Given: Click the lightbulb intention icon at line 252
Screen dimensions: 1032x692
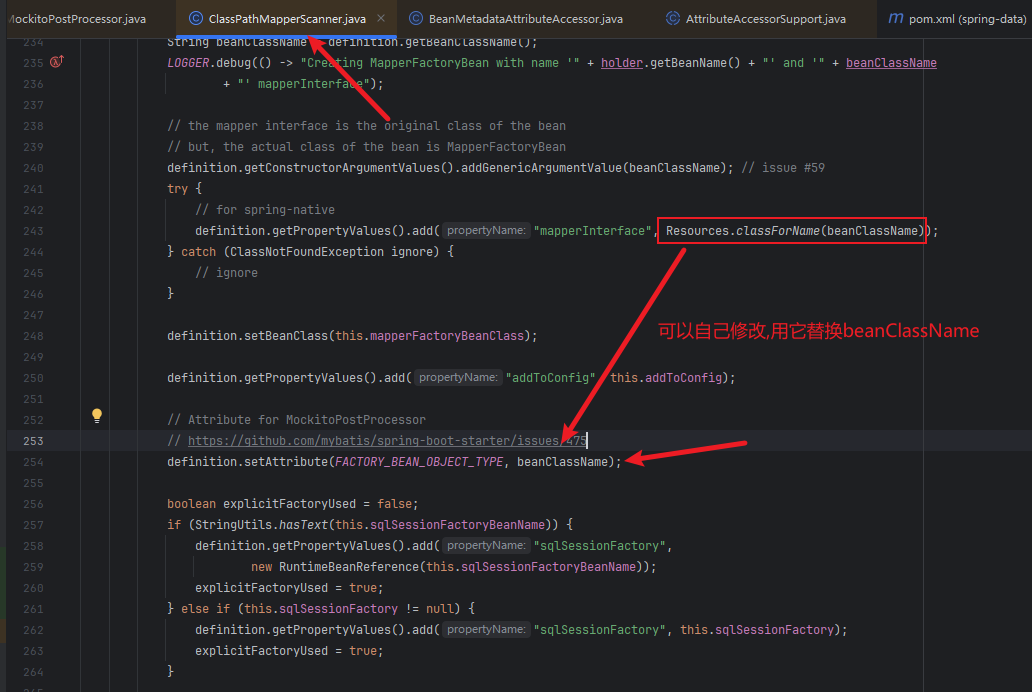Looking at the screenshot, I should (x=96, y=414).
